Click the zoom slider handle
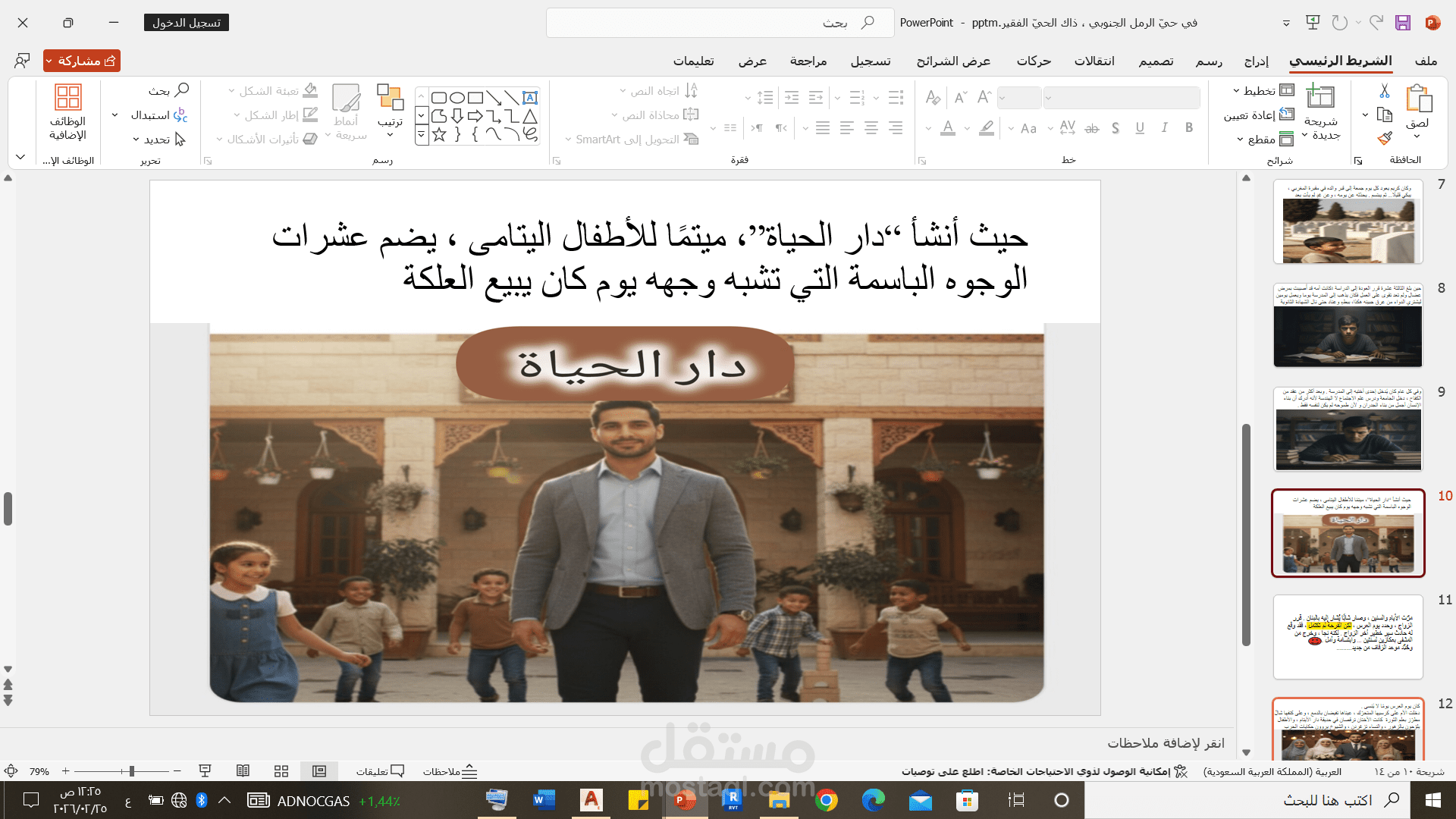 [x=132, y=771]
